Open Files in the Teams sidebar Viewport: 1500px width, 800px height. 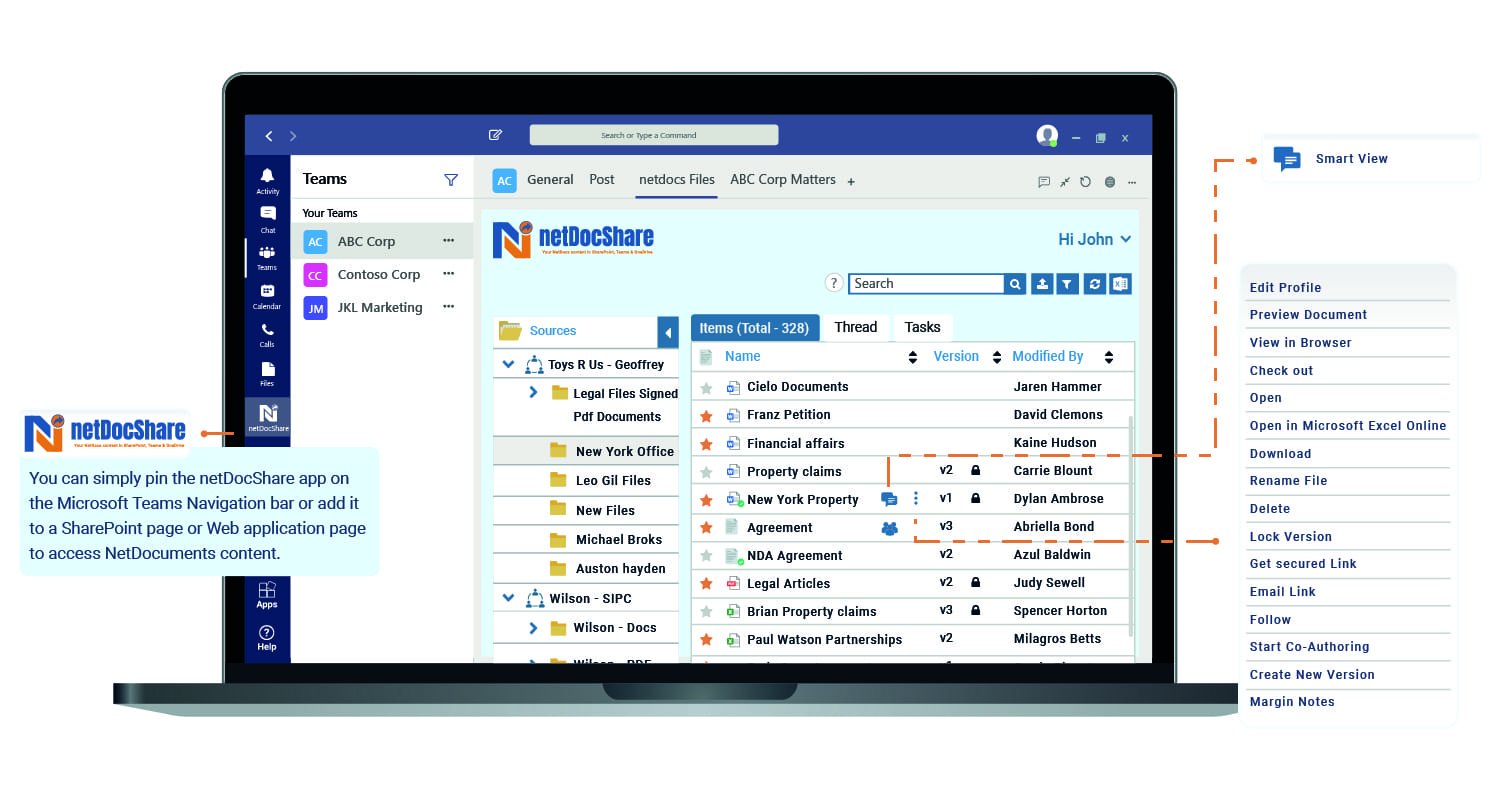pos(267,374)
